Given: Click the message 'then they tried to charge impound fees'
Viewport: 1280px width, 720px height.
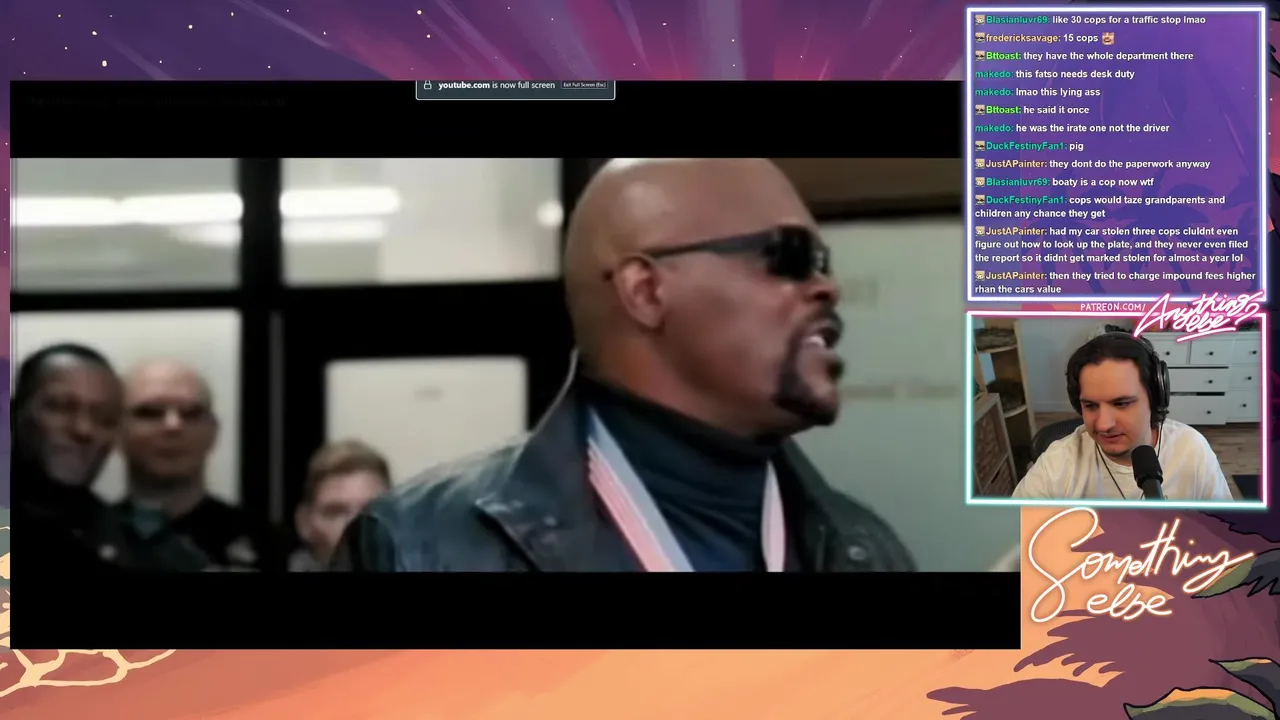Looking at the screenshot, I should [x=1115, y=282].
